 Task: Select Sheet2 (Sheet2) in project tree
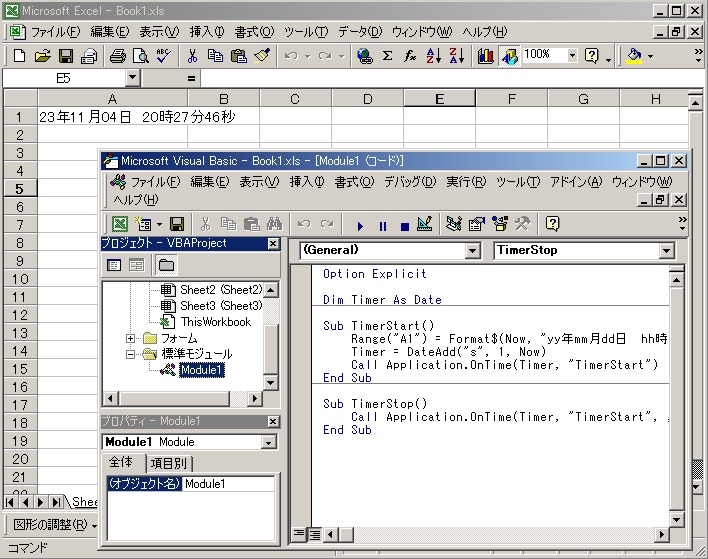pyautogui.click(x=221, y=289)
